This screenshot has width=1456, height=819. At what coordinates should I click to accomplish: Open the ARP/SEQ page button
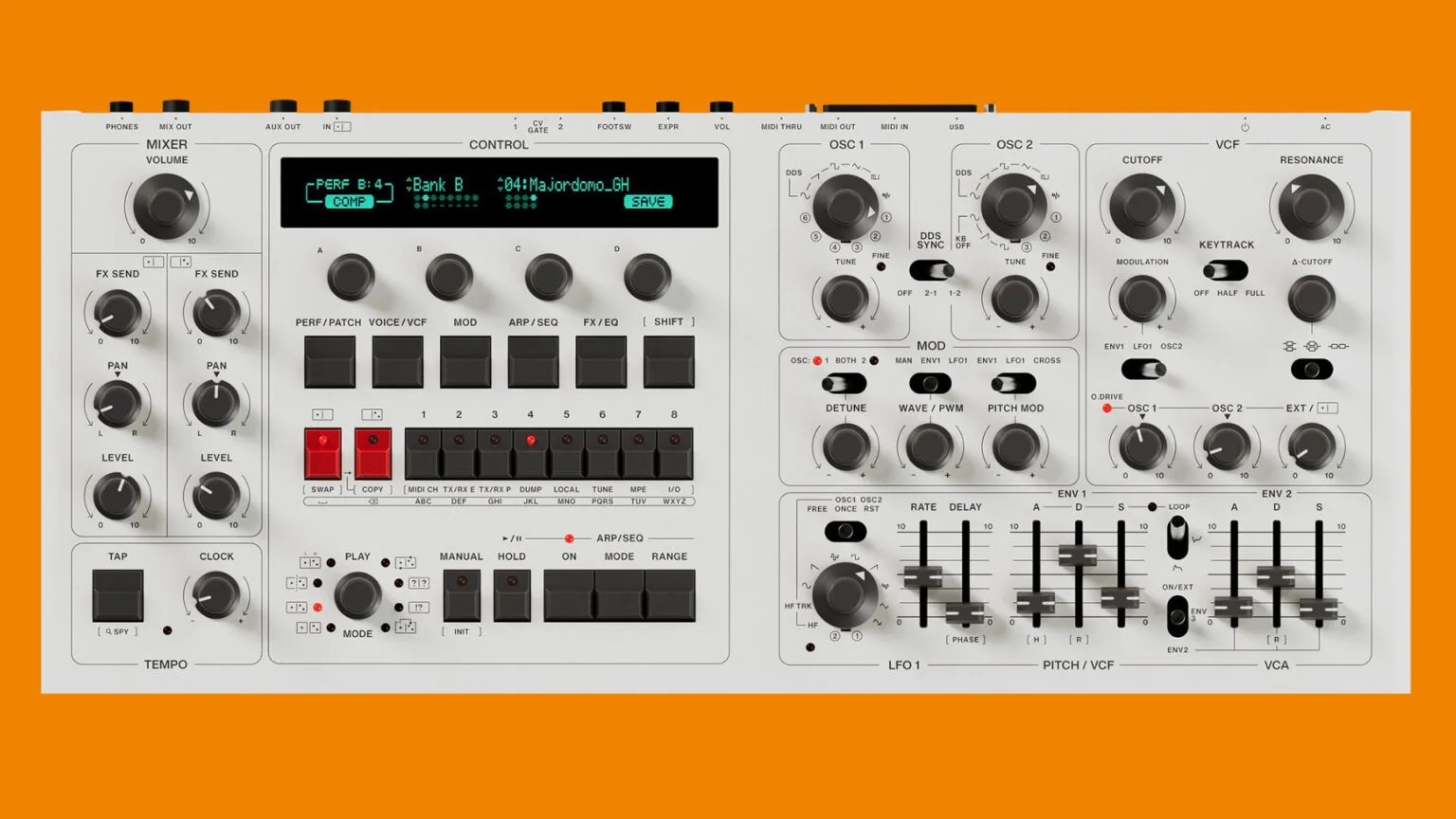(534, 361)
